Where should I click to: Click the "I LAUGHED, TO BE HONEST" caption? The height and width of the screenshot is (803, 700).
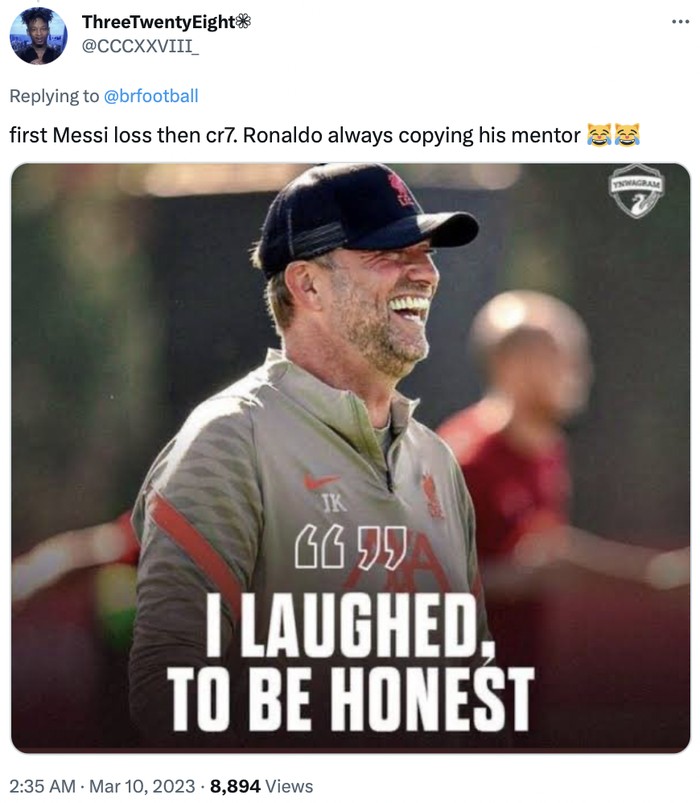(350, 660)
